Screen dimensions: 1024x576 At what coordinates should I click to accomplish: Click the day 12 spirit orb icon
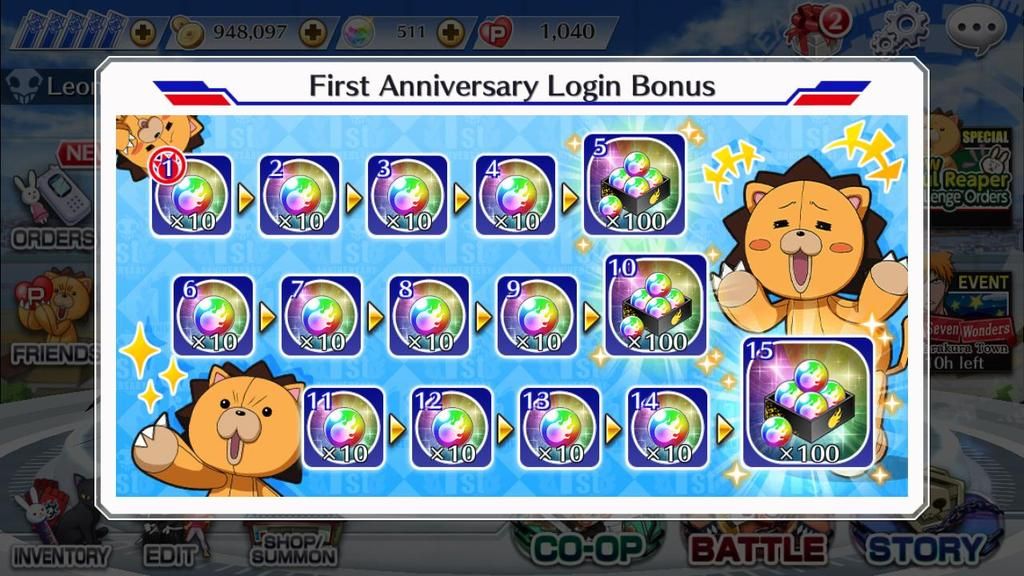tap(451, 428)
